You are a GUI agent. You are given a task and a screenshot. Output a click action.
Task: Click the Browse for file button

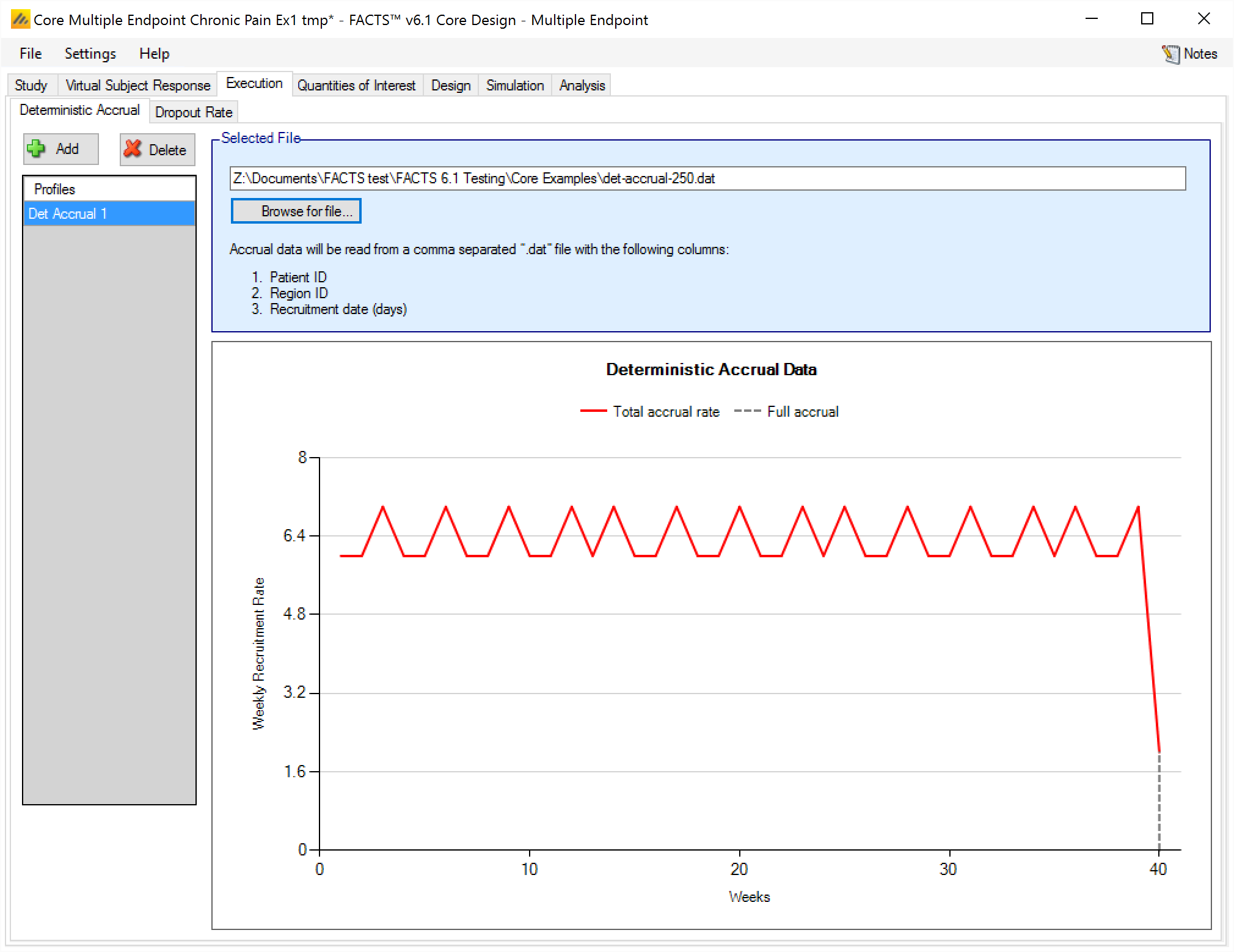296,211
